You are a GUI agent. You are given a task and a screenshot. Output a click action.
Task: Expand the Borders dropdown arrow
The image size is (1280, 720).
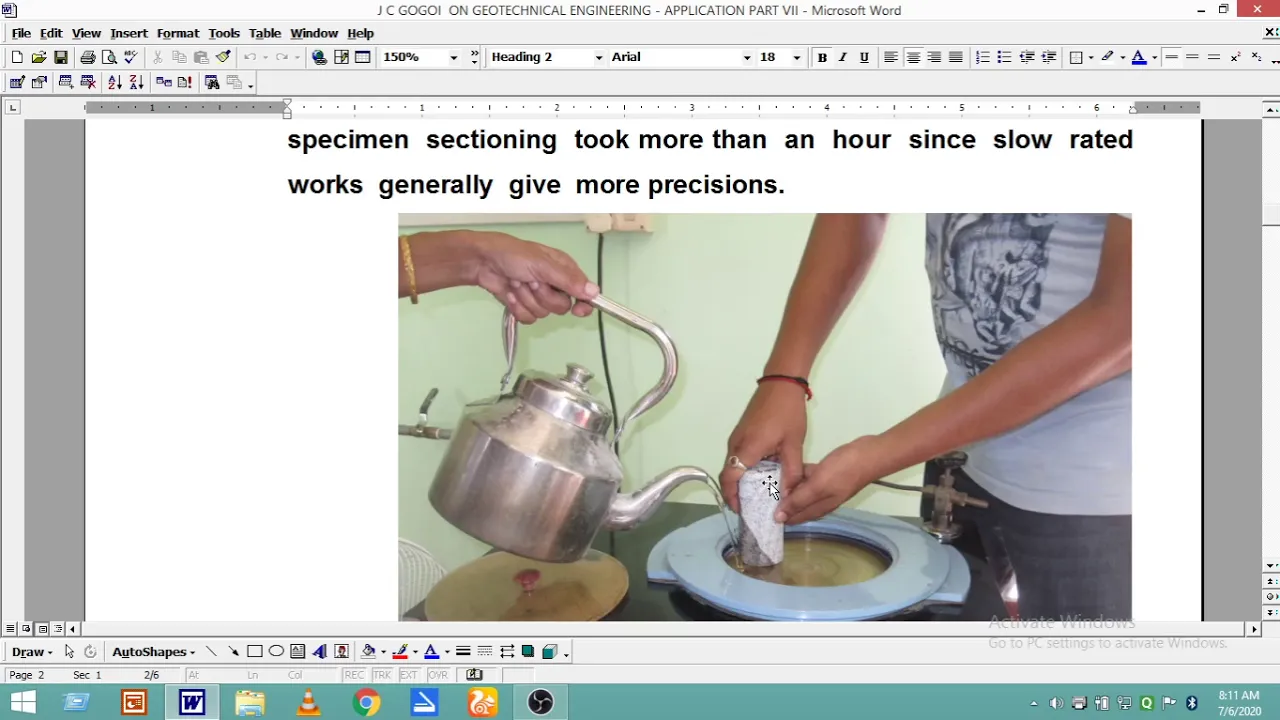tap(1090, 57)
